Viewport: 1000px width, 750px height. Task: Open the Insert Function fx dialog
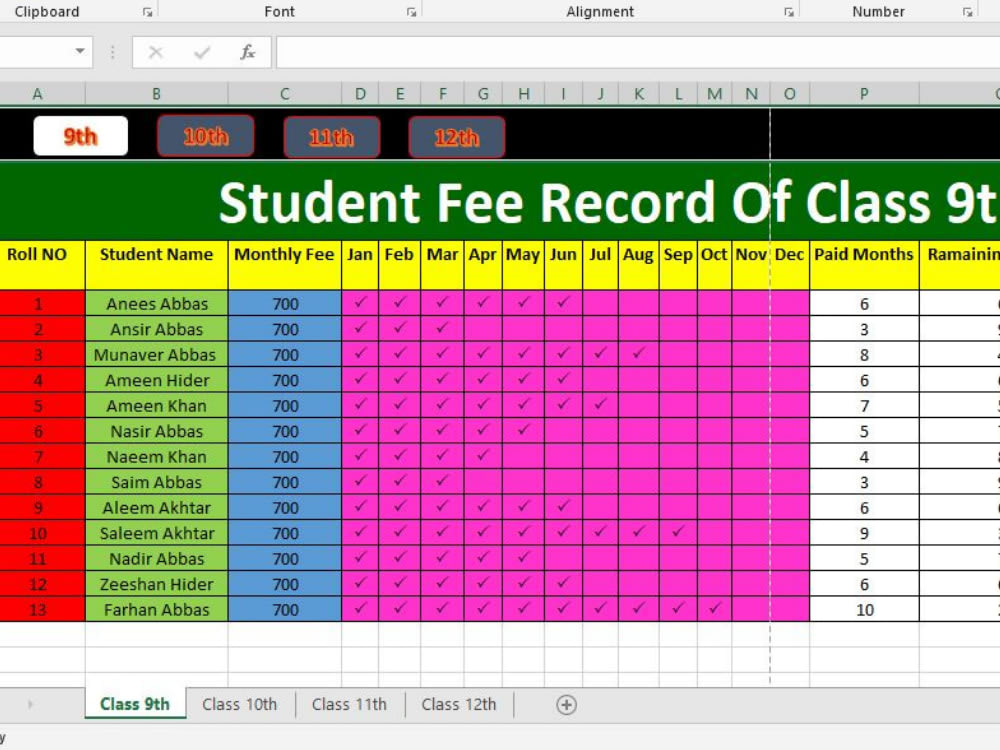click(248, 52)
